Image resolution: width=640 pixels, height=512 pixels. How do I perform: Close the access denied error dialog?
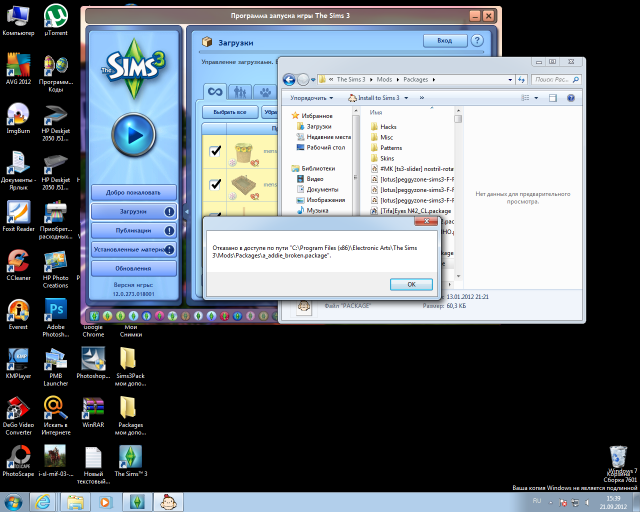point(426,221)
